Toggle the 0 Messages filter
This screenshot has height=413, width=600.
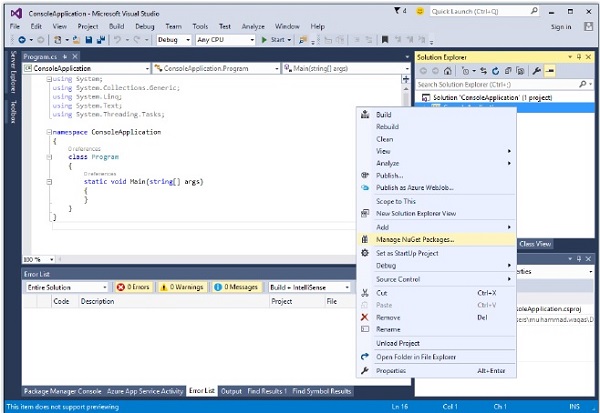(236, 287)
